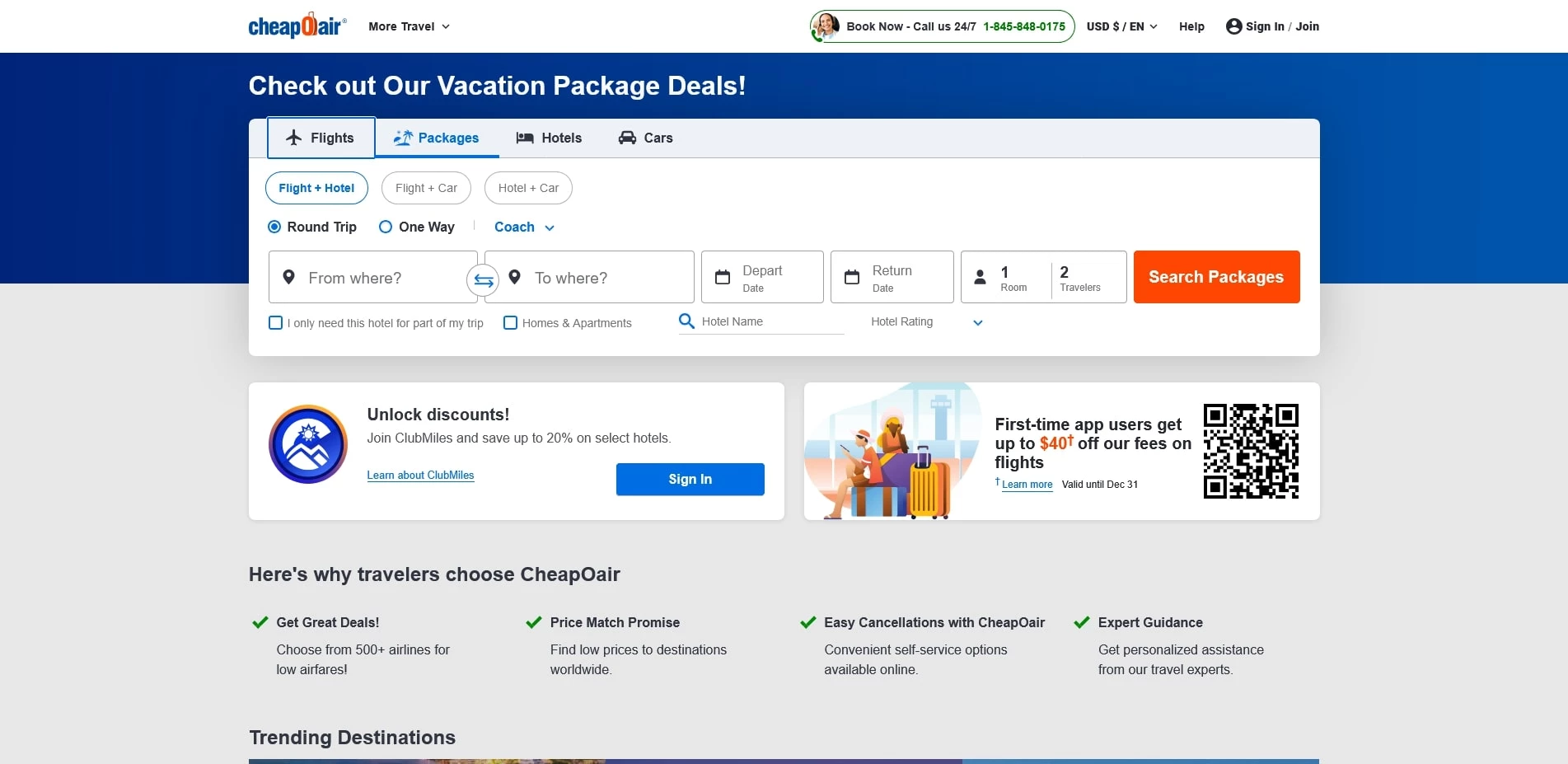Select the One Way radio button
This screenshot has width=1568, height=764.
386,227
